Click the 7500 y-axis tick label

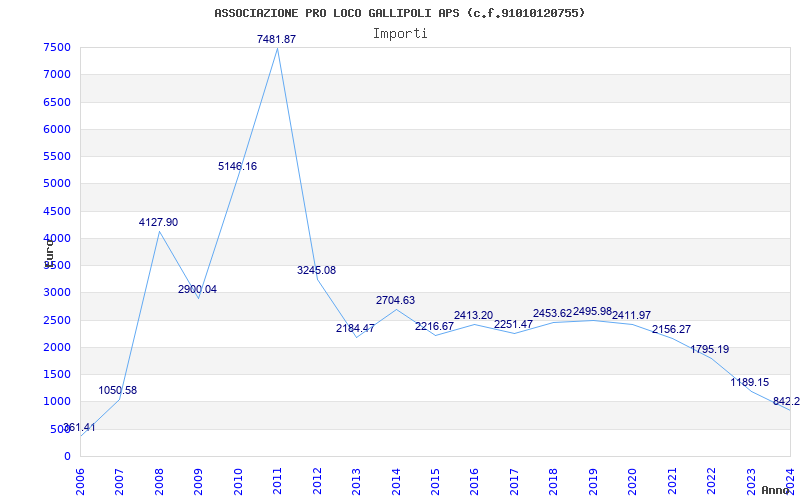[57, 48]
